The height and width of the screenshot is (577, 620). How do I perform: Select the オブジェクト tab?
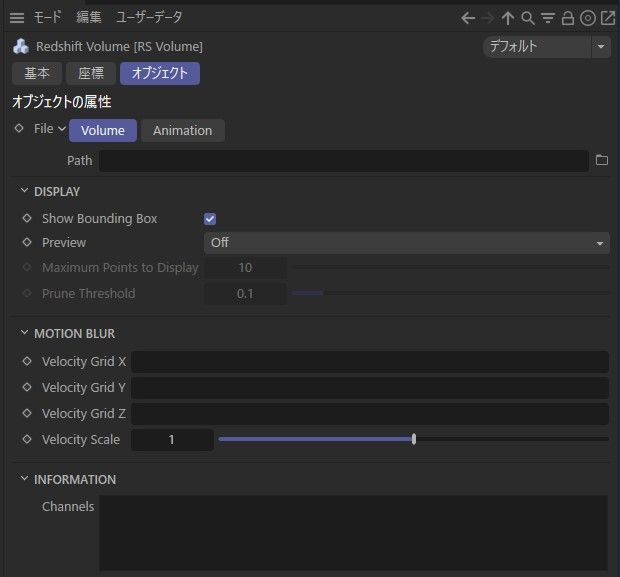click(x=160, y=73)
